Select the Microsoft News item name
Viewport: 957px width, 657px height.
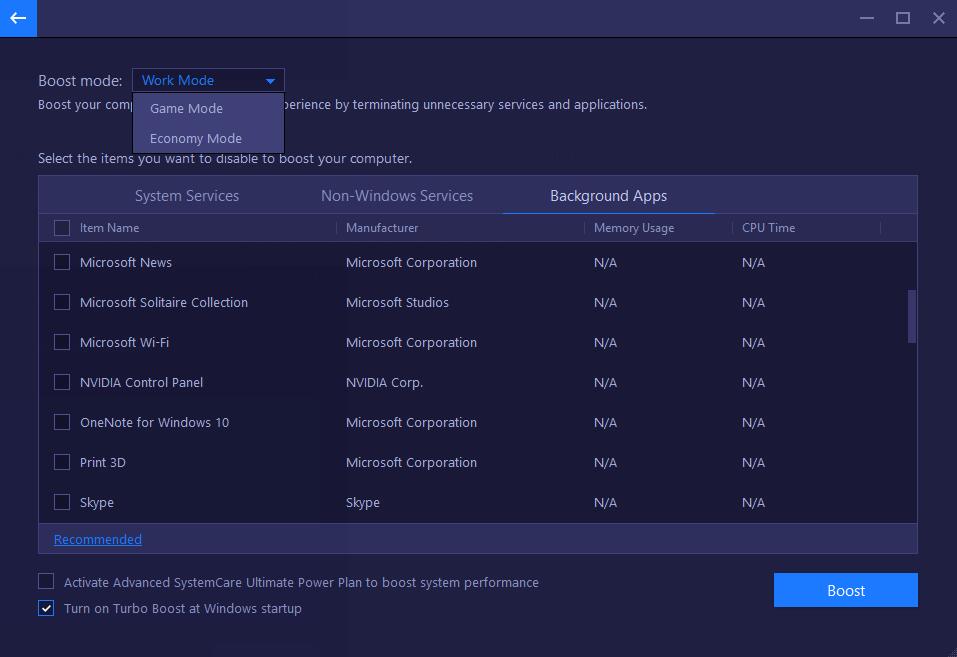pos(126,263)
